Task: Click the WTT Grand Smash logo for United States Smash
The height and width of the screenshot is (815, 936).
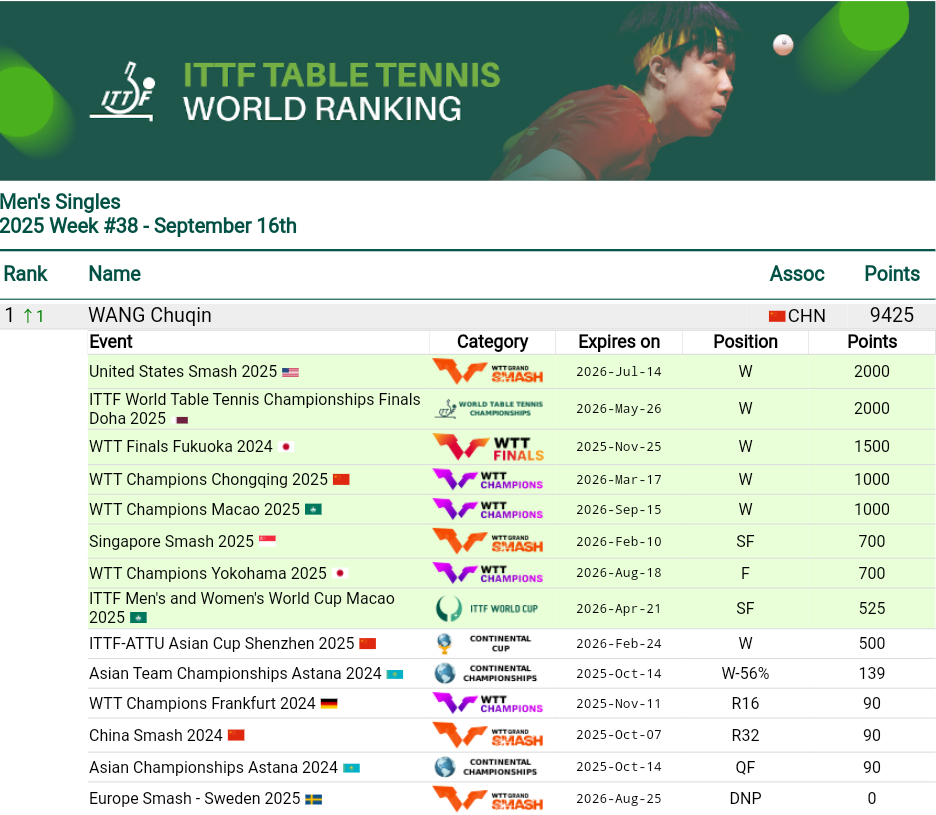Action: (x=488, y=372)
